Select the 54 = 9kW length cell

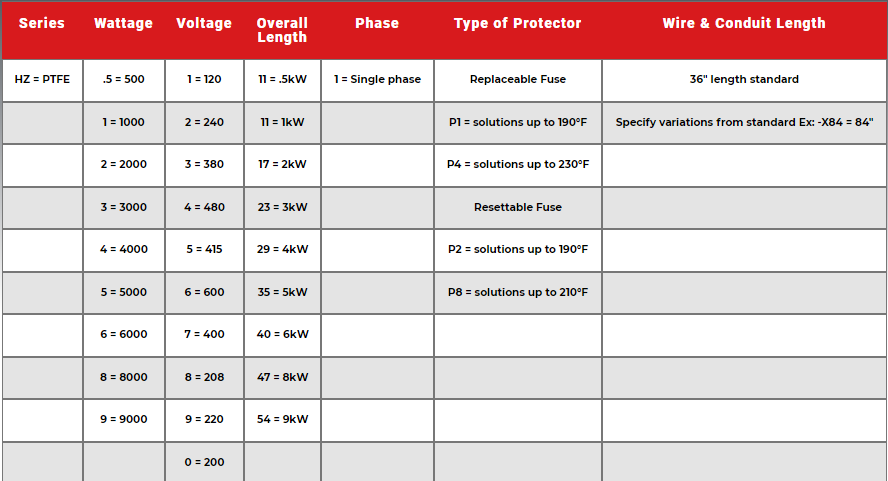(282, 420)
